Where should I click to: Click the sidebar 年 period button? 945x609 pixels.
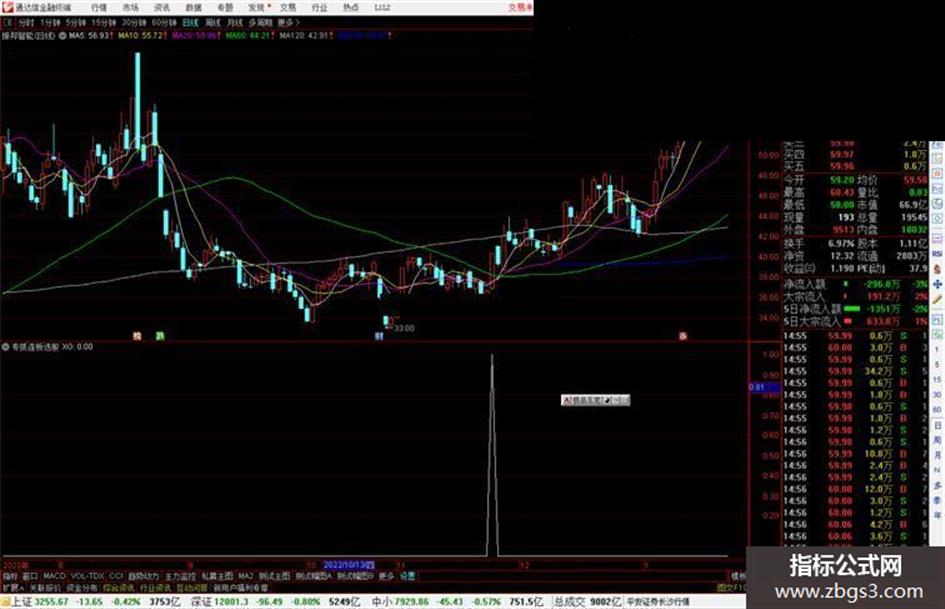tap(937, 516)
